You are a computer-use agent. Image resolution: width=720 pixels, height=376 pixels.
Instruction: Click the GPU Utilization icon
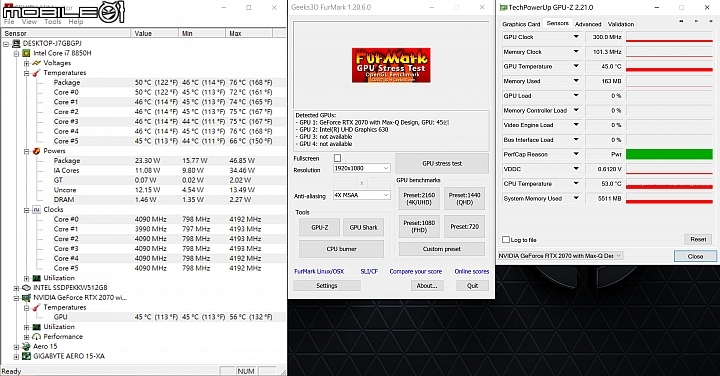click(x=36, y=327)
